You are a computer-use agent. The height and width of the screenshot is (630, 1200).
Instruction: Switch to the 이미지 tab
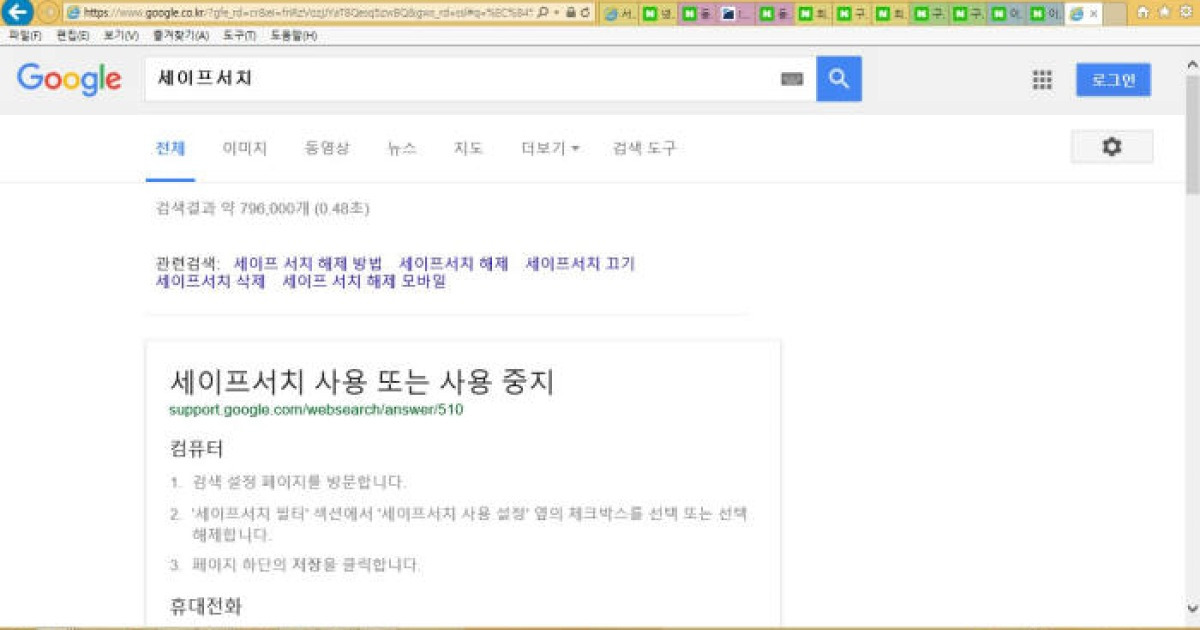click(245, 148)
